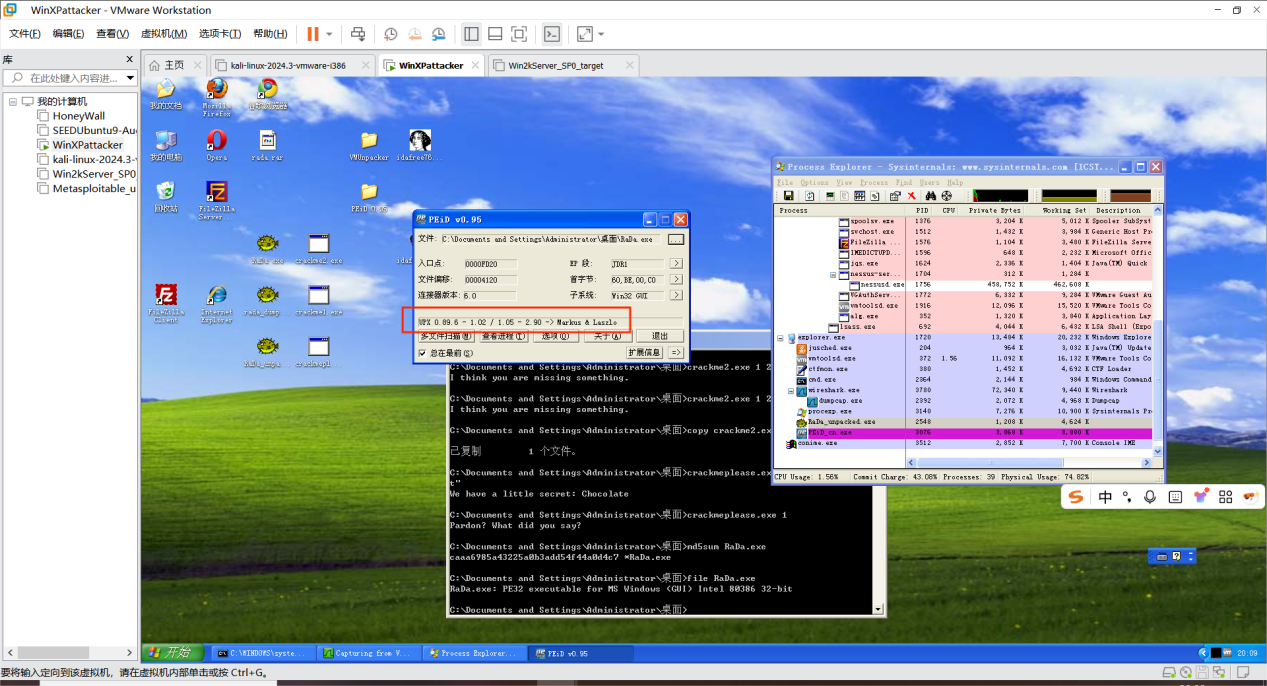Open Process Explorer Options menu

point(814,183)
